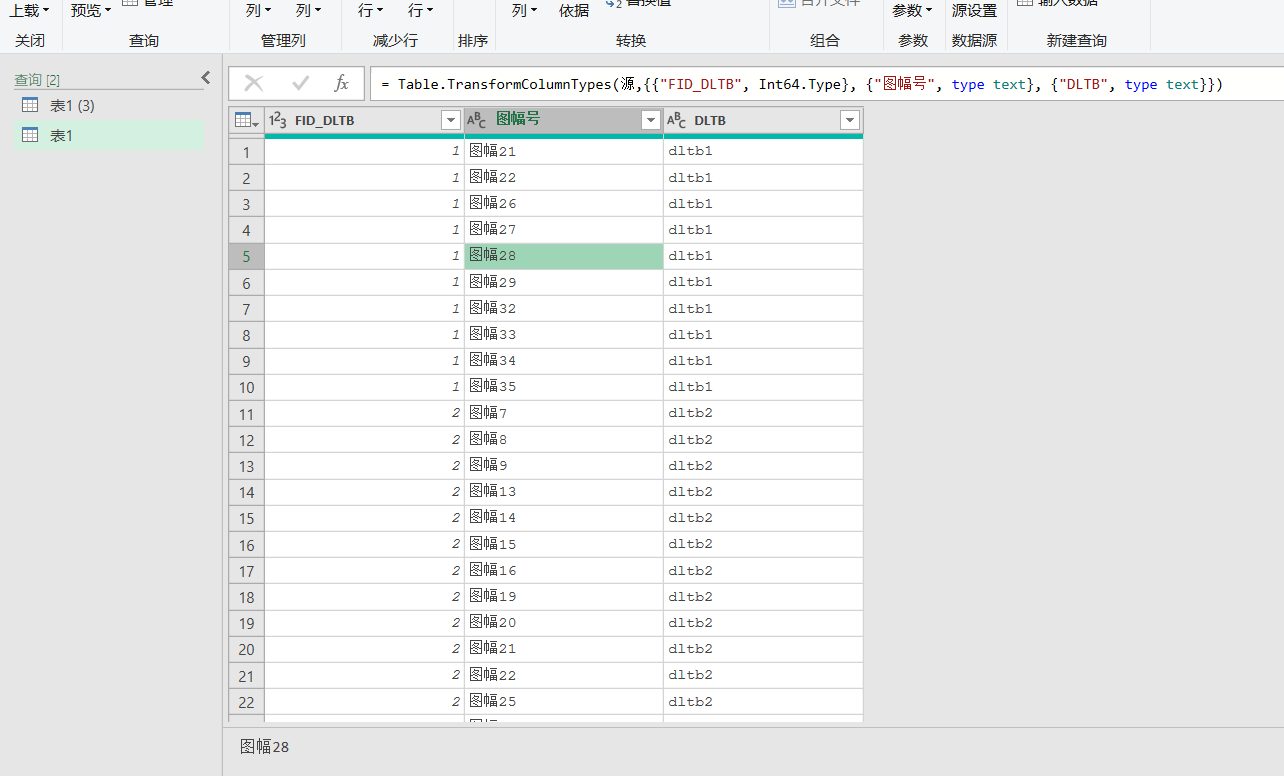This screenshot has height=776, width=1284.
Task: Click into the formula bar text
Action: [800, 84]
